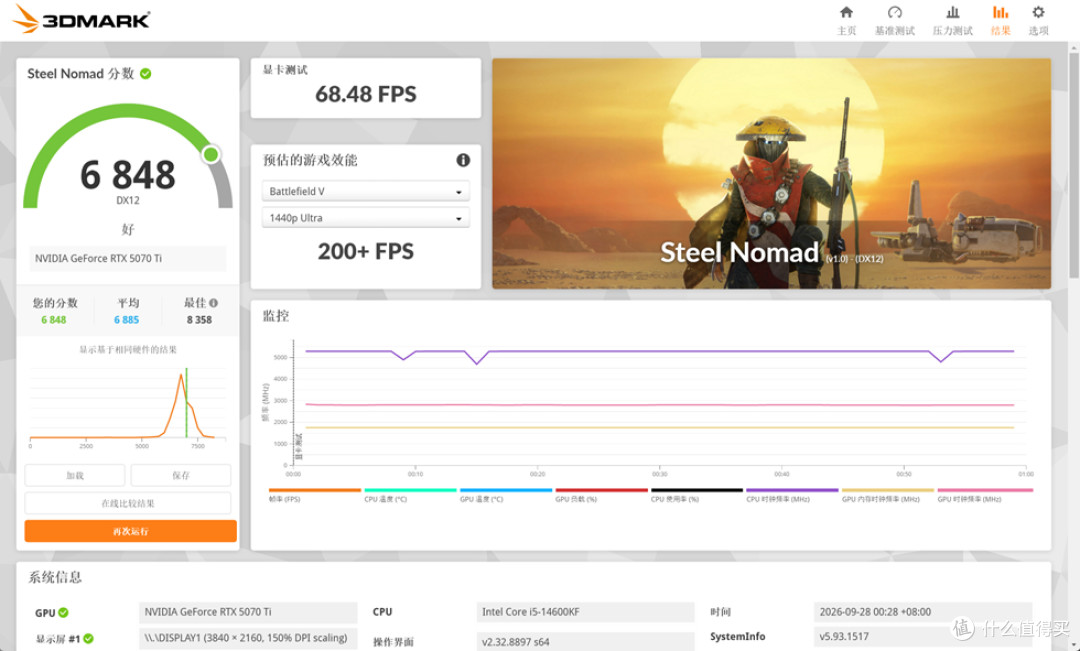
Task: Click the vertical scrollbar thumb at right edge
Action: pos(1074,165)
